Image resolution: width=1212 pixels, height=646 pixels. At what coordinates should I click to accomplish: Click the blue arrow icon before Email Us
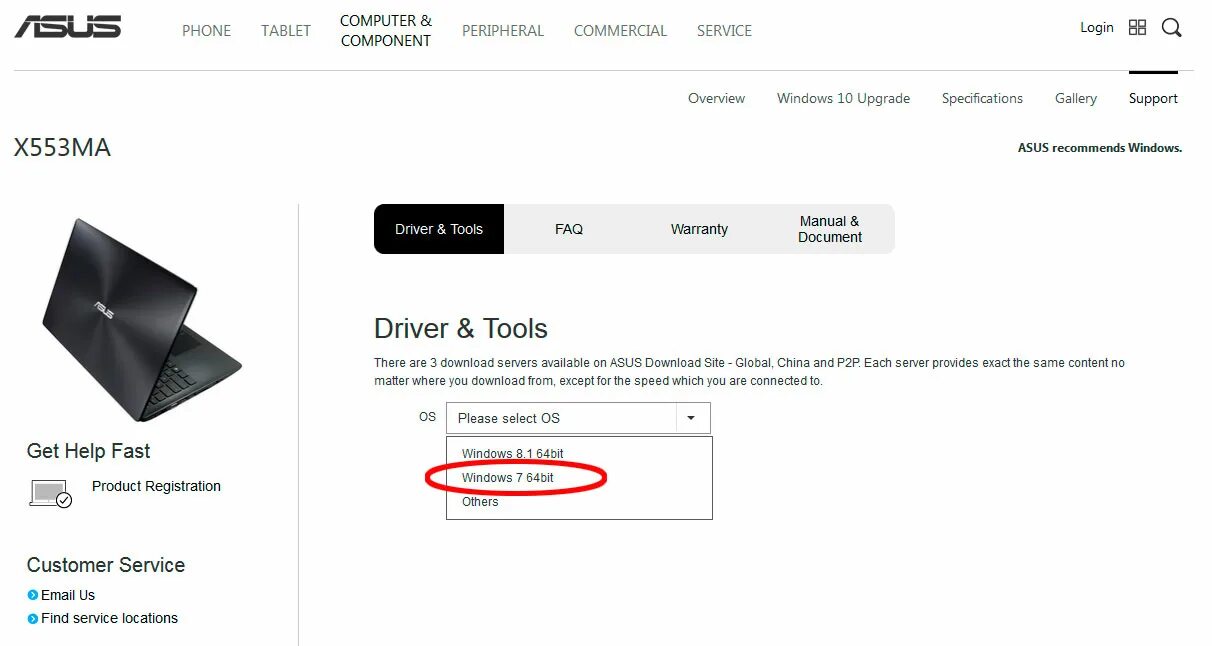point(33,594)
